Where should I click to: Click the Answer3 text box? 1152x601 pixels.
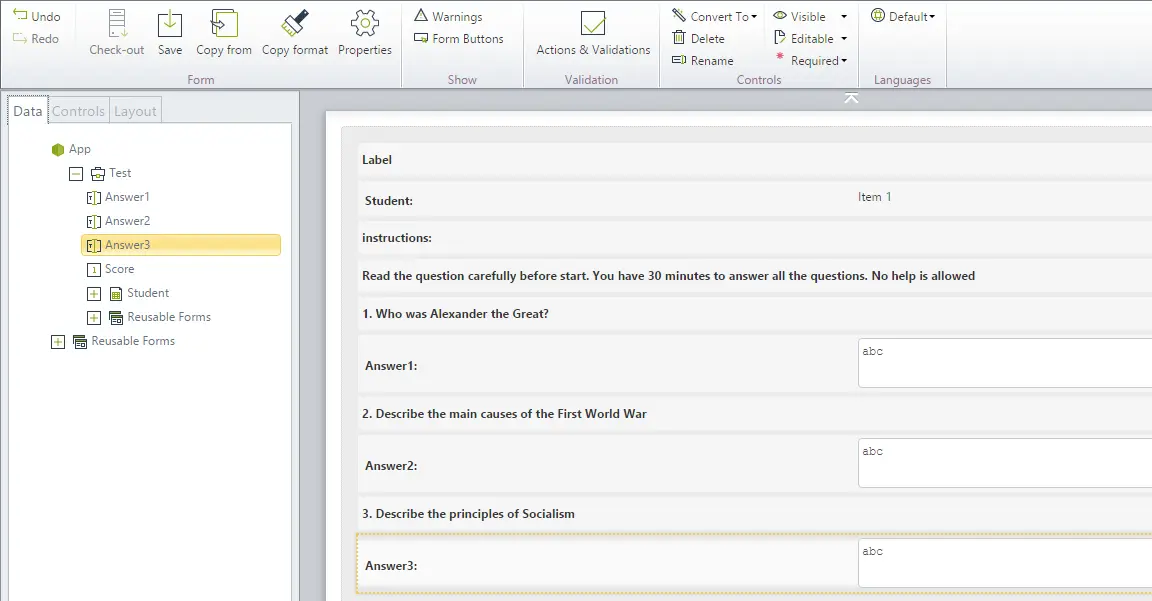point(1005,563)
